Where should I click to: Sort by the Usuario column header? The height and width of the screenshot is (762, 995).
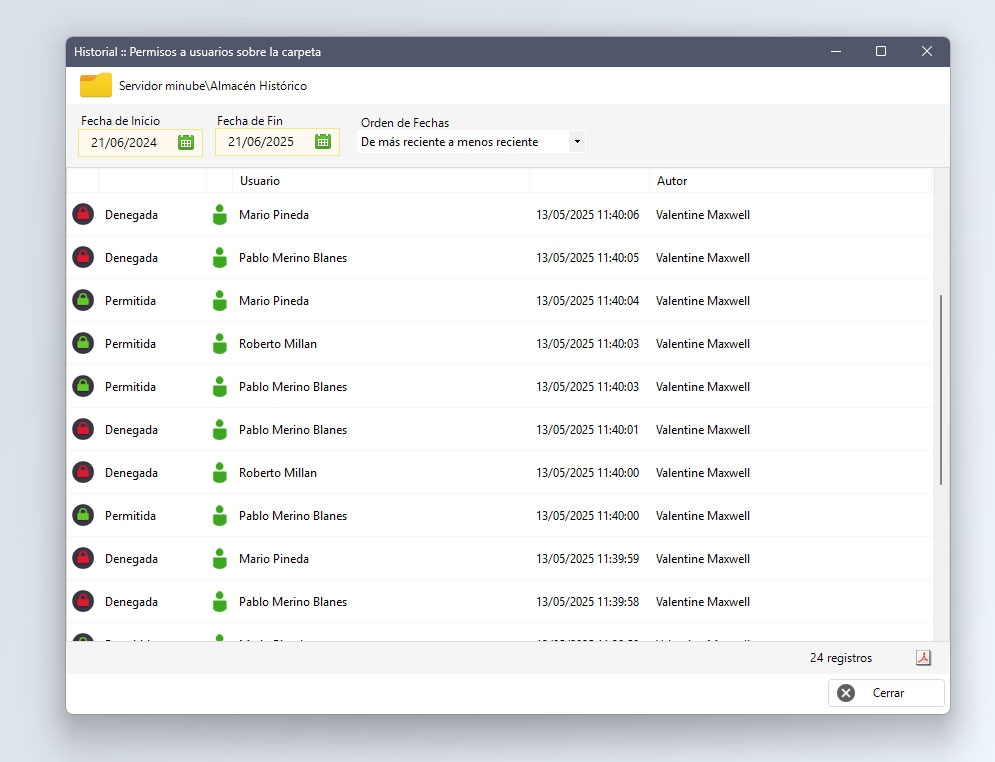381,181
